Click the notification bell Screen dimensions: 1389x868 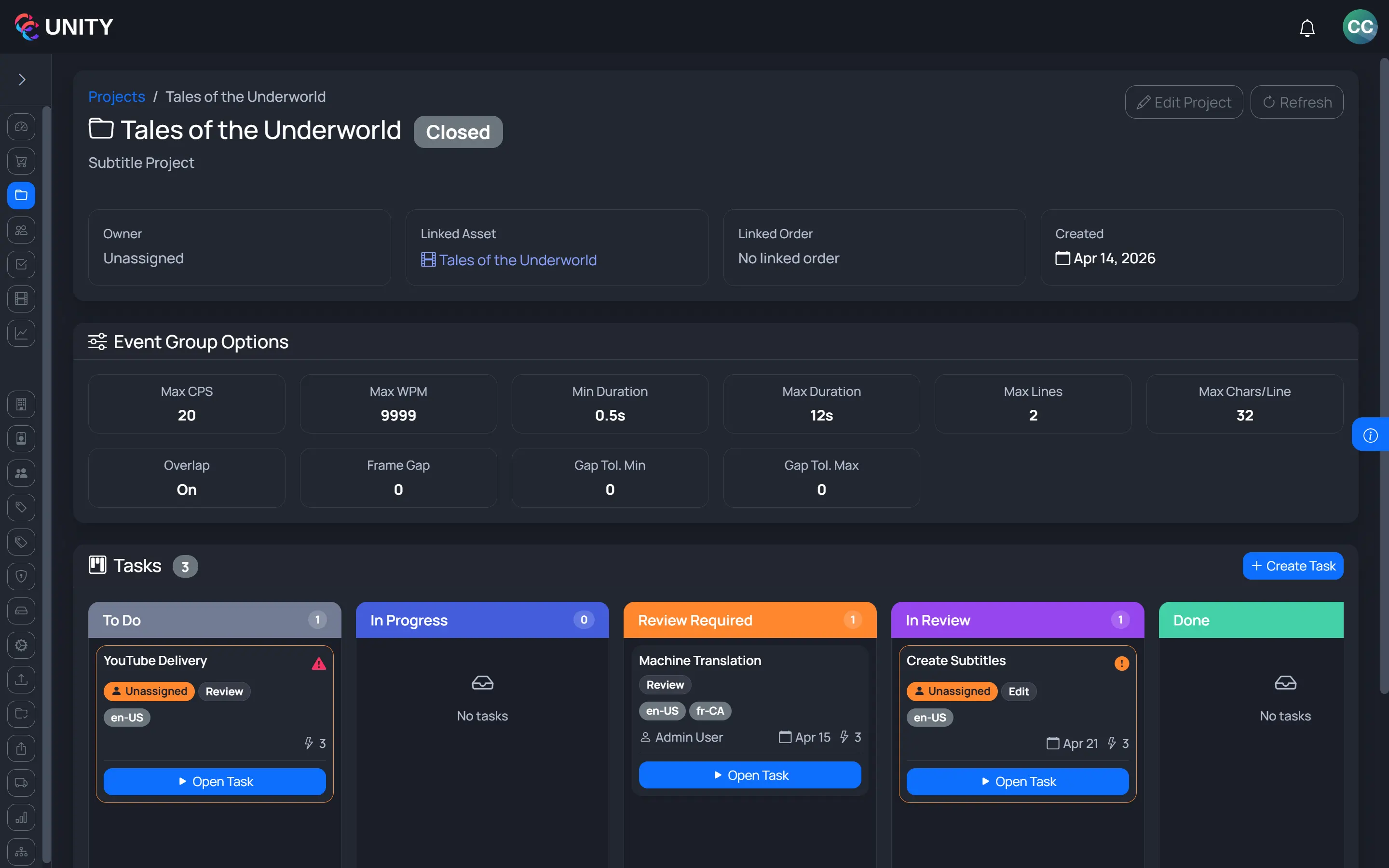pos(1307,27)
